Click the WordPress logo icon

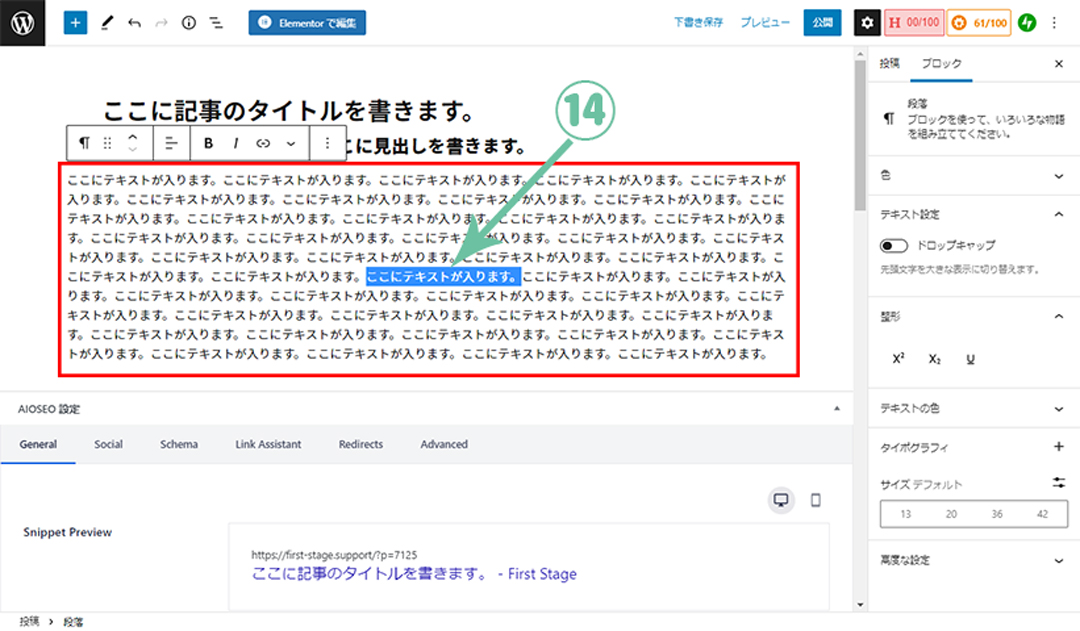tap(23, 23)
